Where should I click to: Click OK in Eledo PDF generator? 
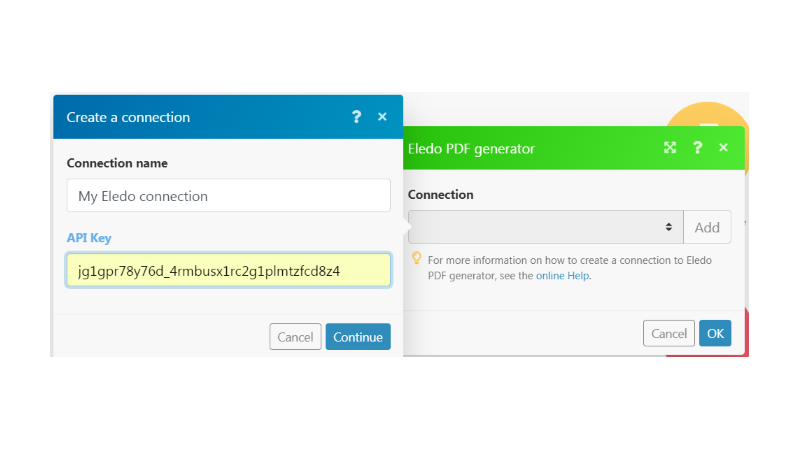coord(715,333)
